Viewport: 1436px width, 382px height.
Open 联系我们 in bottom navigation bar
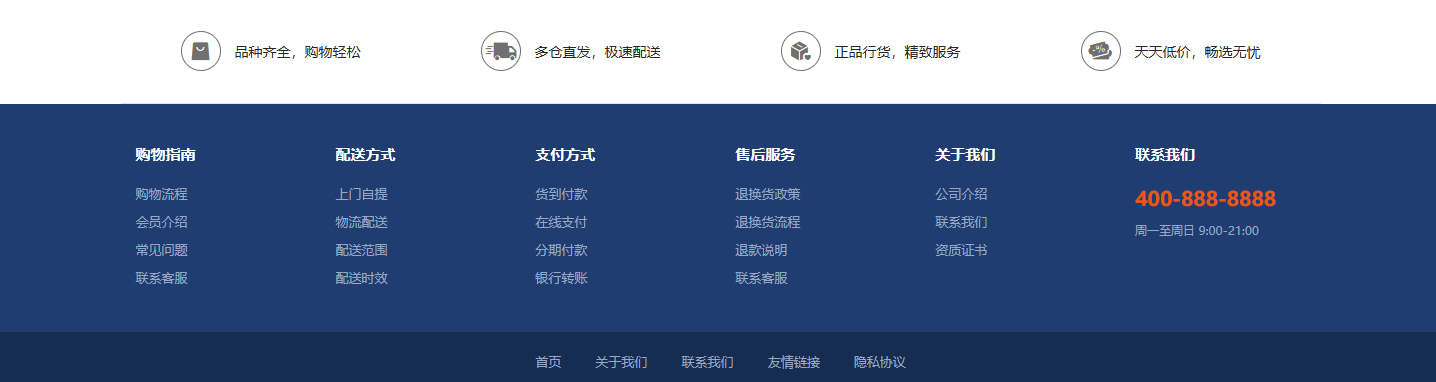tap(708, 362)
